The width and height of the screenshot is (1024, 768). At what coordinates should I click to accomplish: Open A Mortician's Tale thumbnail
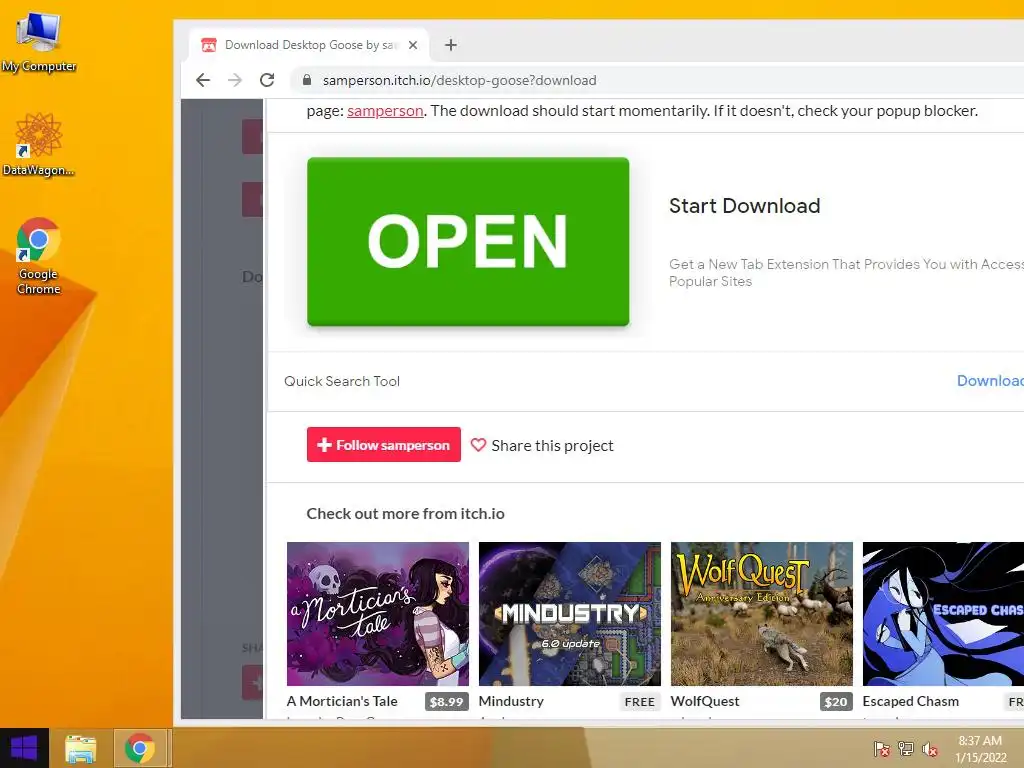coord(378,614)
